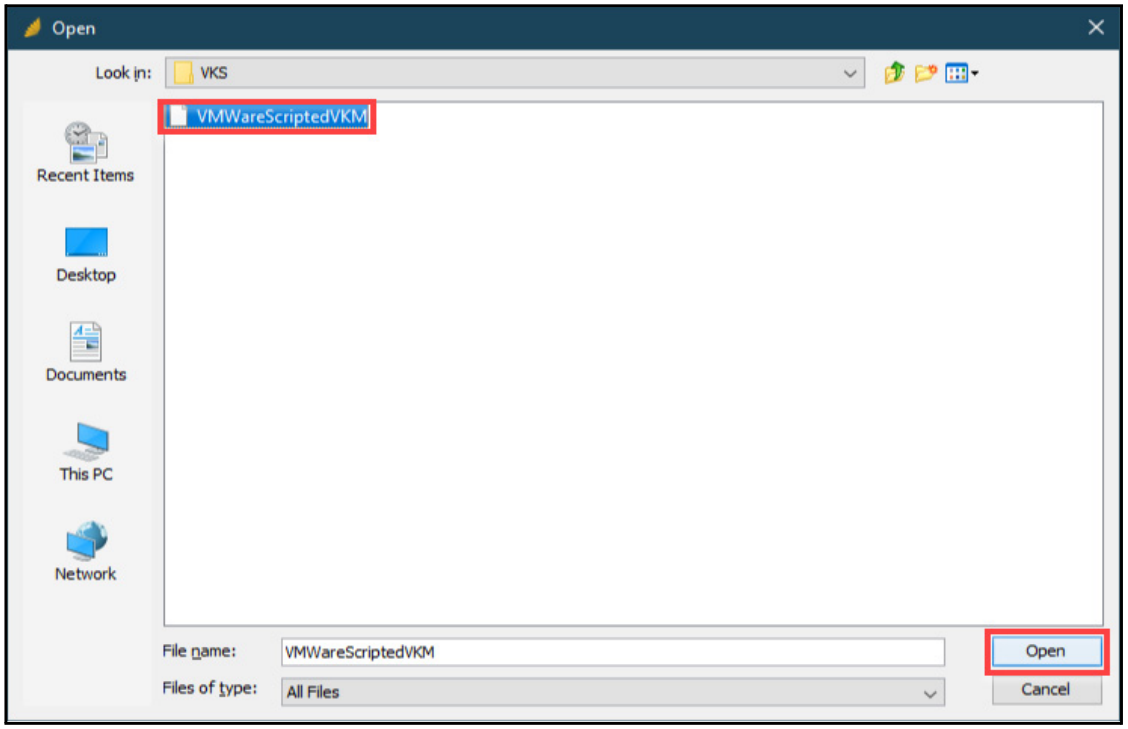Close the Open dialog window

pos(1096,27)
